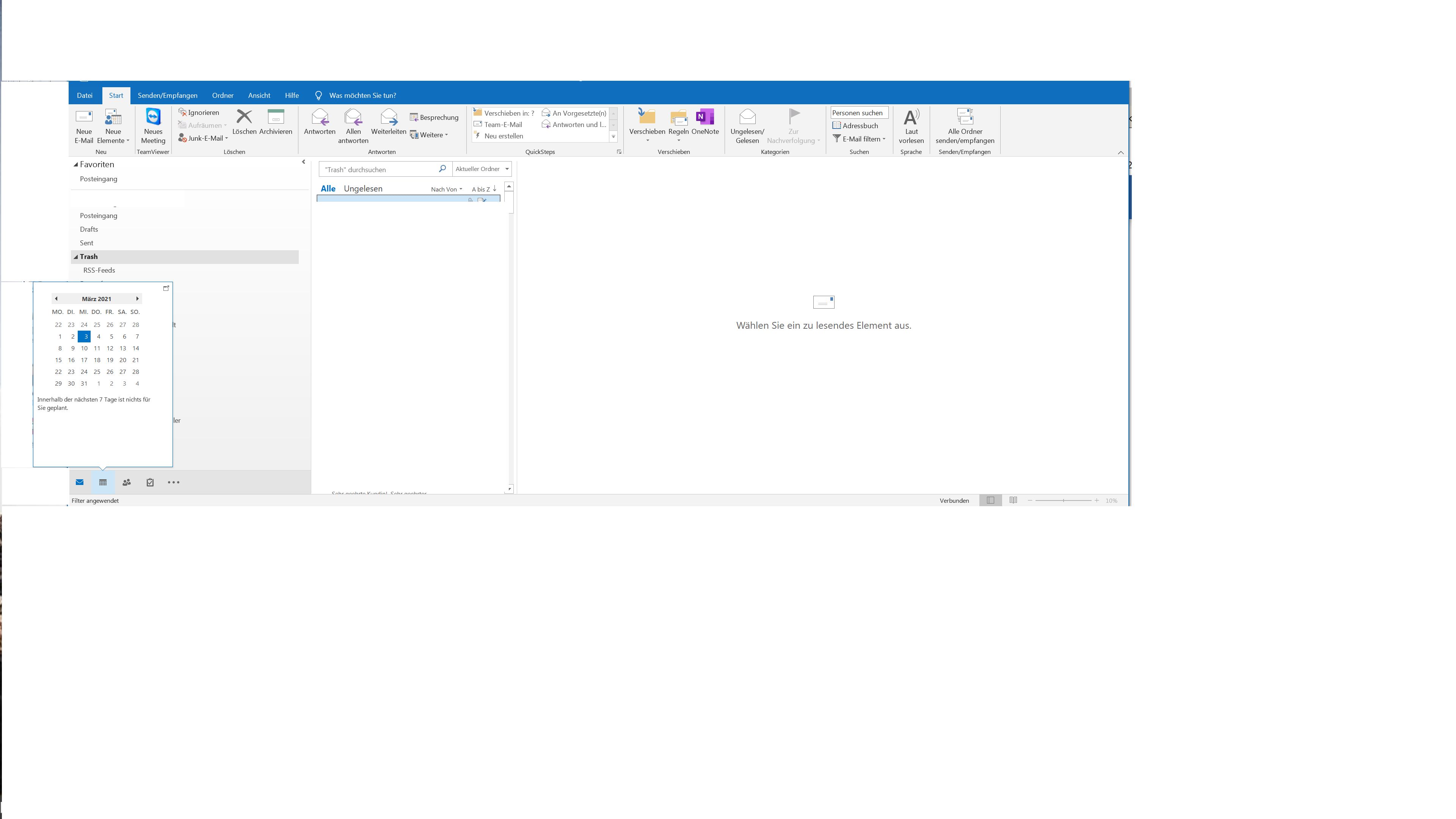This screenshot has height=819, width=1456.
Task: Open the Datei menu
Action: point(85,96)
